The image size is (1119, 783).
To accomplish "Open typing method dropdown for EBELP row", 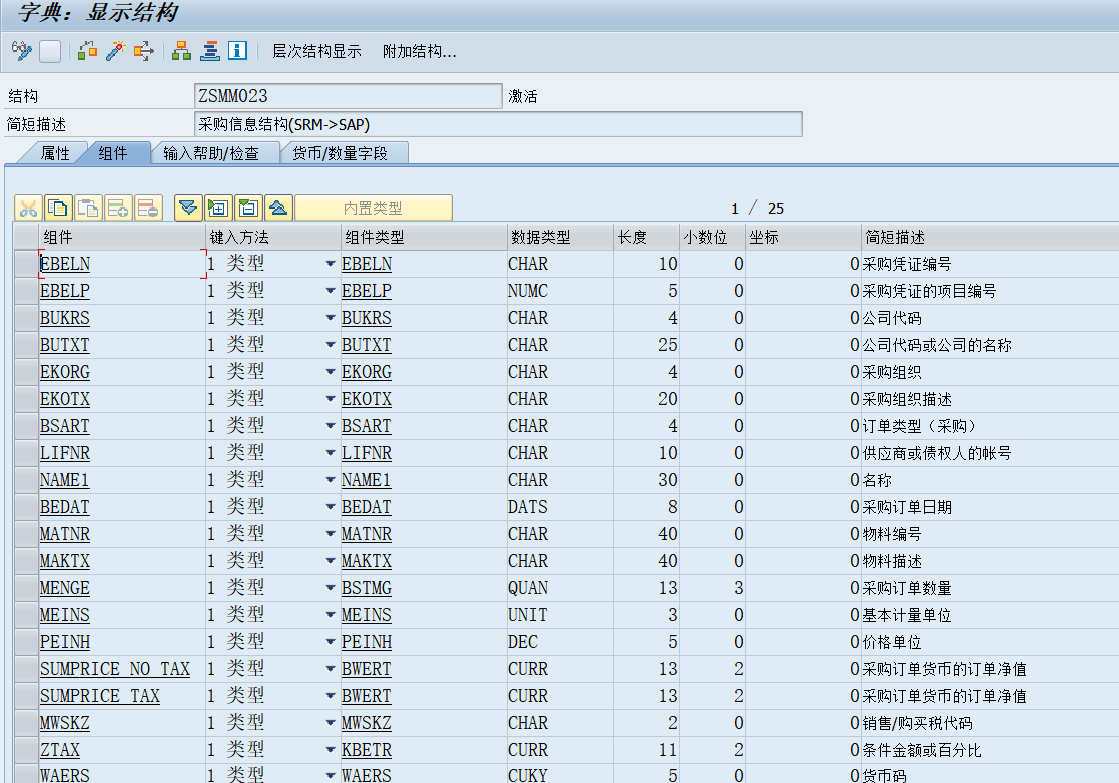I will tap(330, 291).
